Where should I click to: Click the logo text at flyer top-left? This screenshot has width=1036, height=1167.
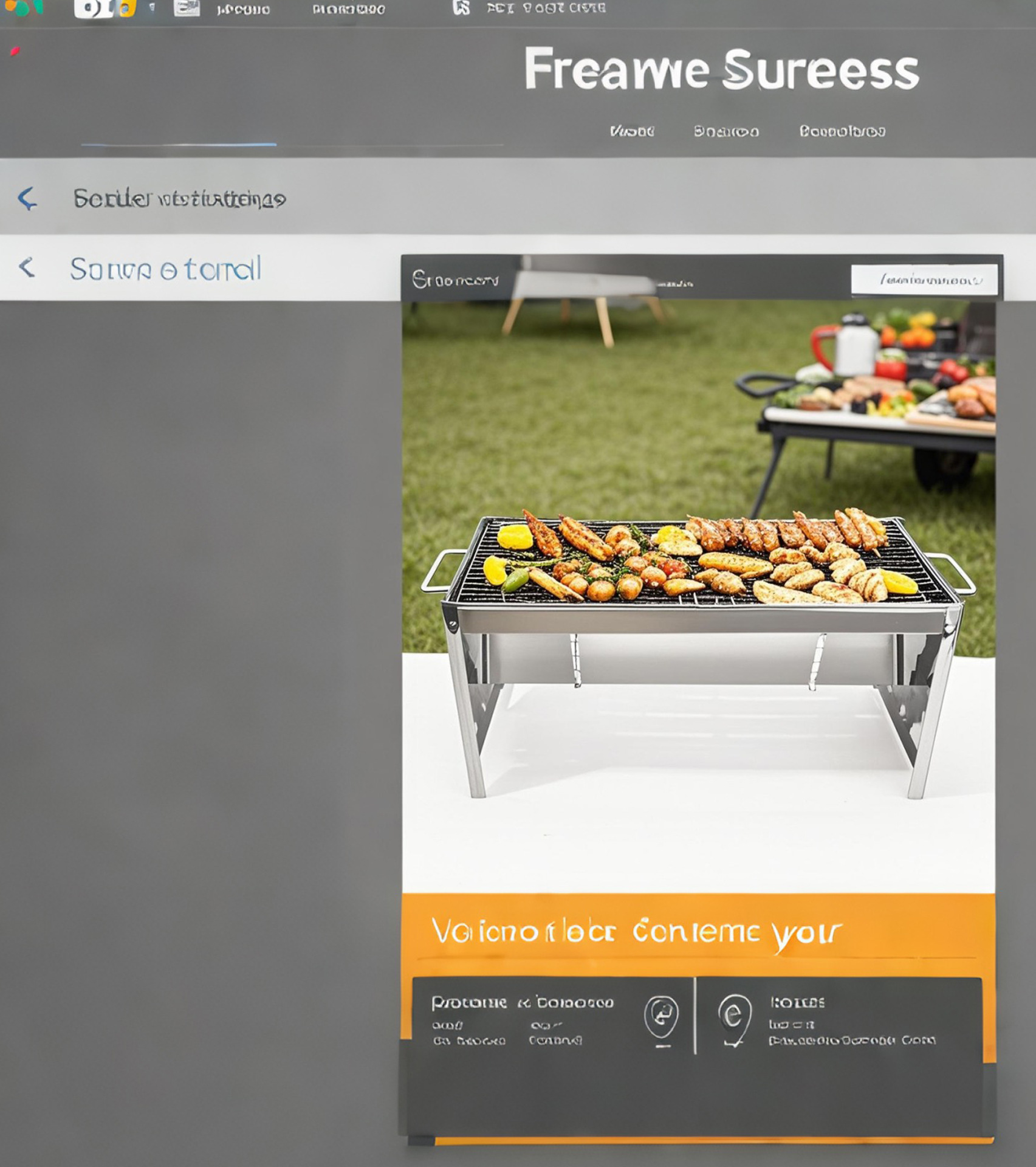[455, 280]
